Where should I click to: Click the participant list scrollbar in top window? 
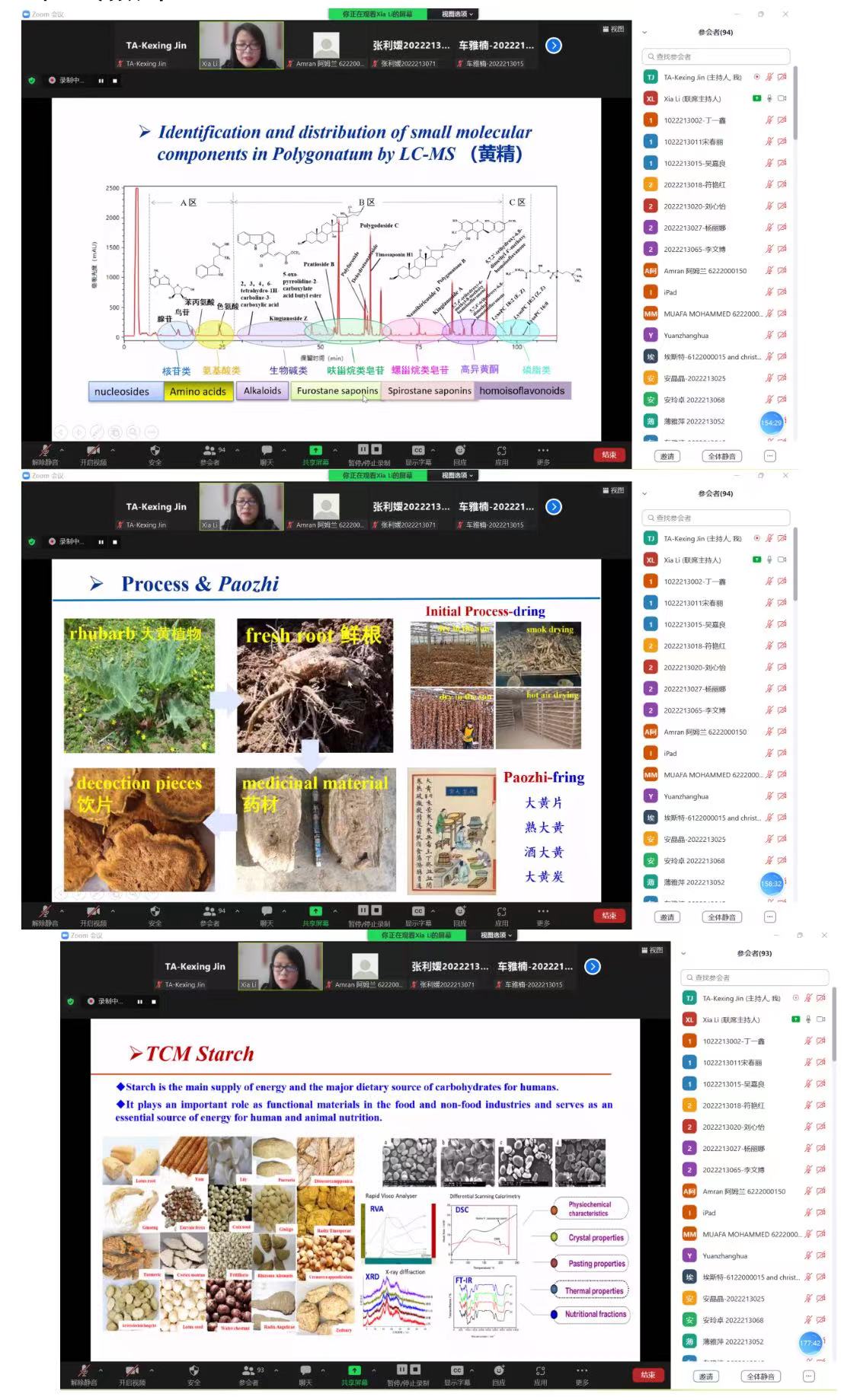[x=795, y=103]
